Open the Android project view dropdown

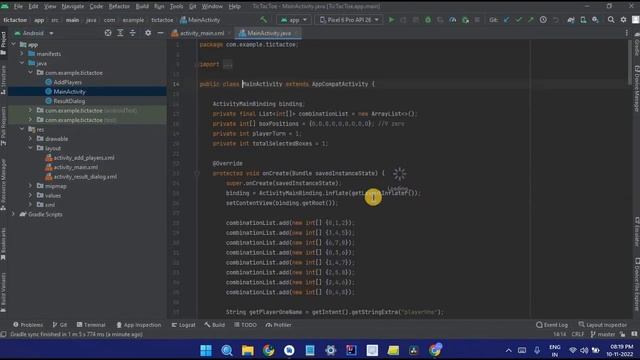click(33, 33)
